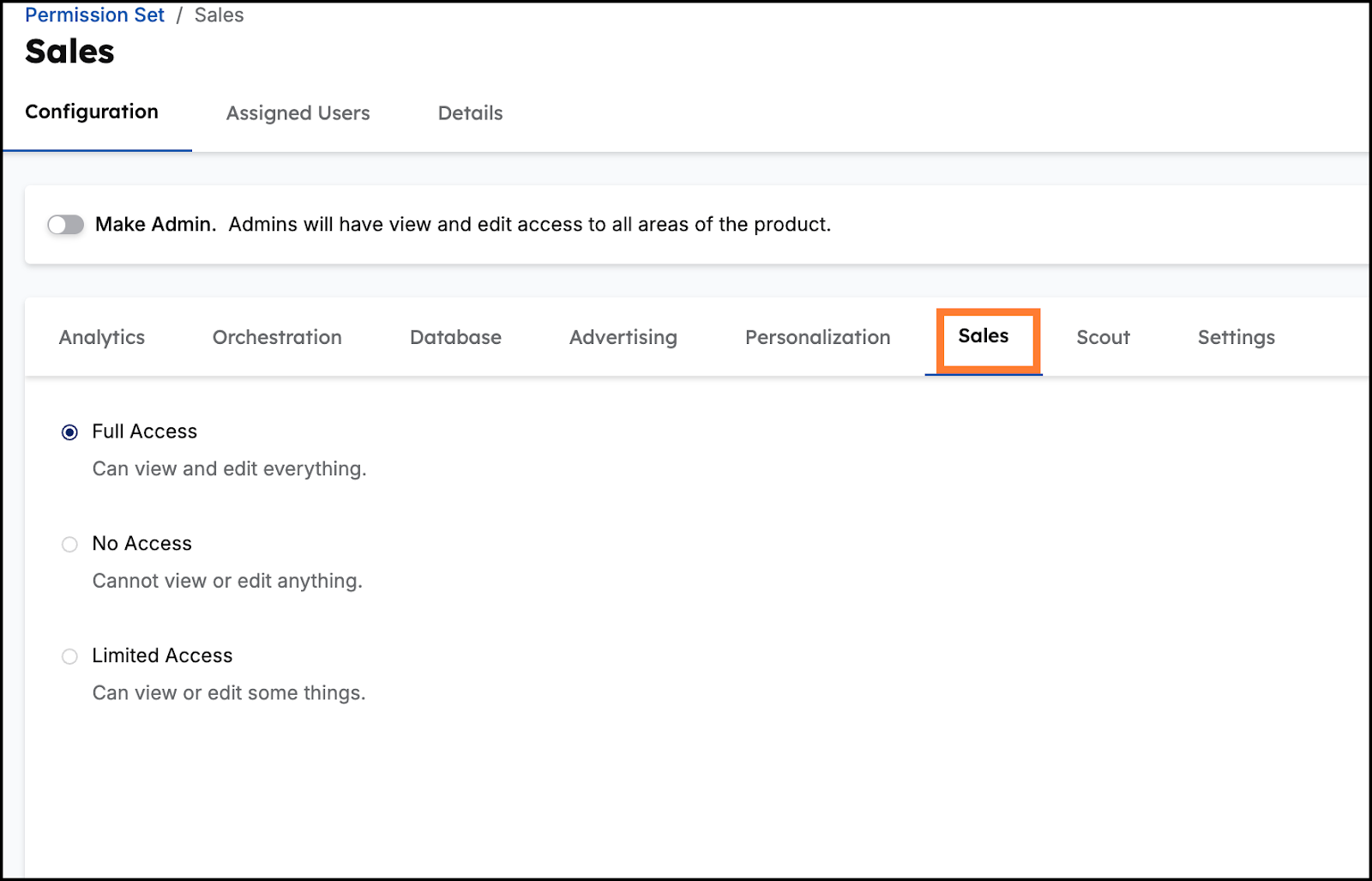The width and height of the screenshot is (1372, 881).
Task: Click the Full Access label text
Action: coord(145,431)
